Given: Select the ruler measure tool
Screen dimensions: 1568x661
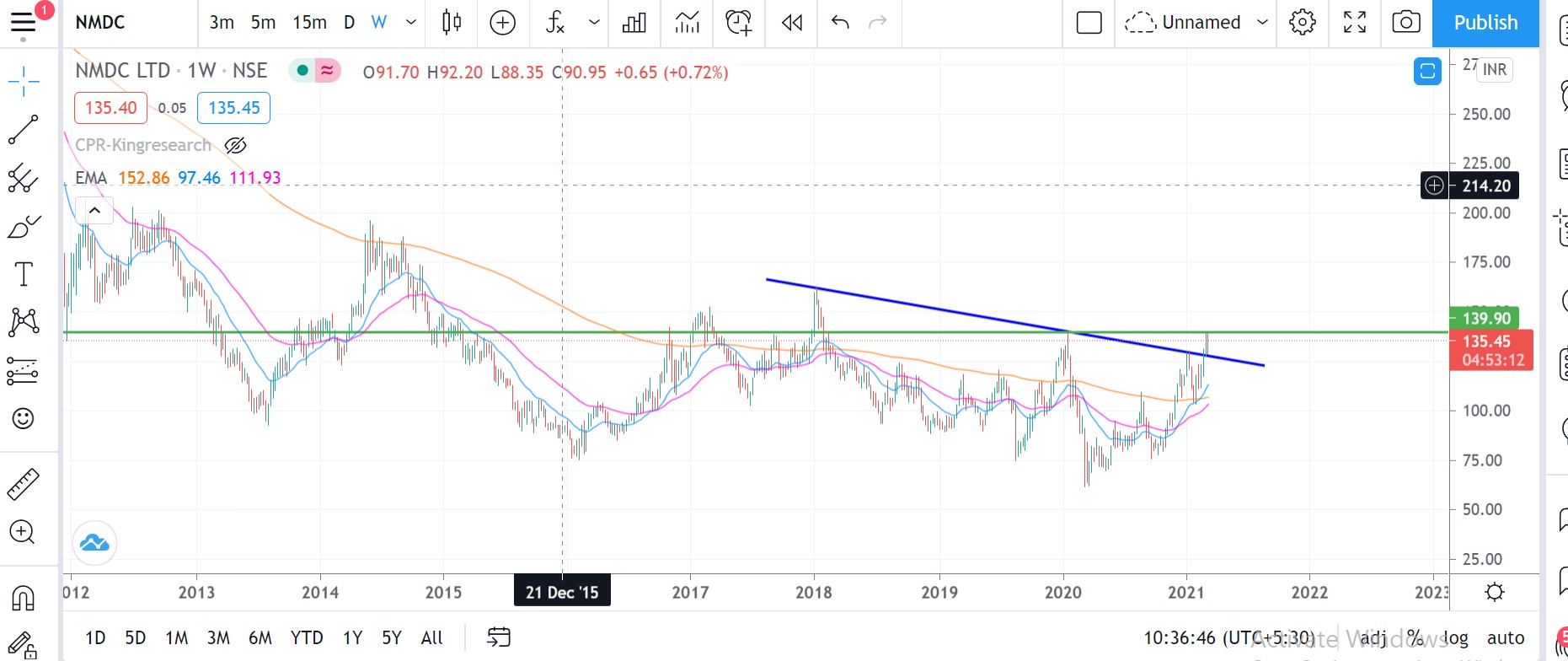Looking at the screenshot, I should [x=24, y=484].
